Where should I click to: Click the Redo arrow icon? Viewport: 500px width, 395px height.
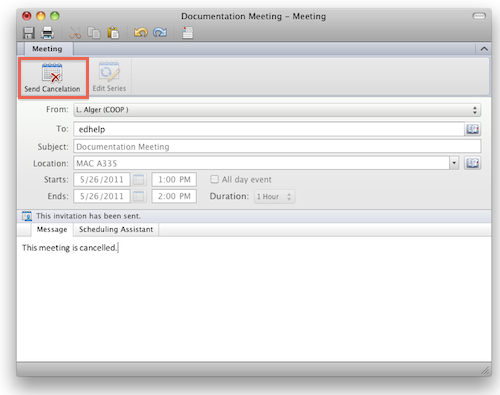pos(160,32)
